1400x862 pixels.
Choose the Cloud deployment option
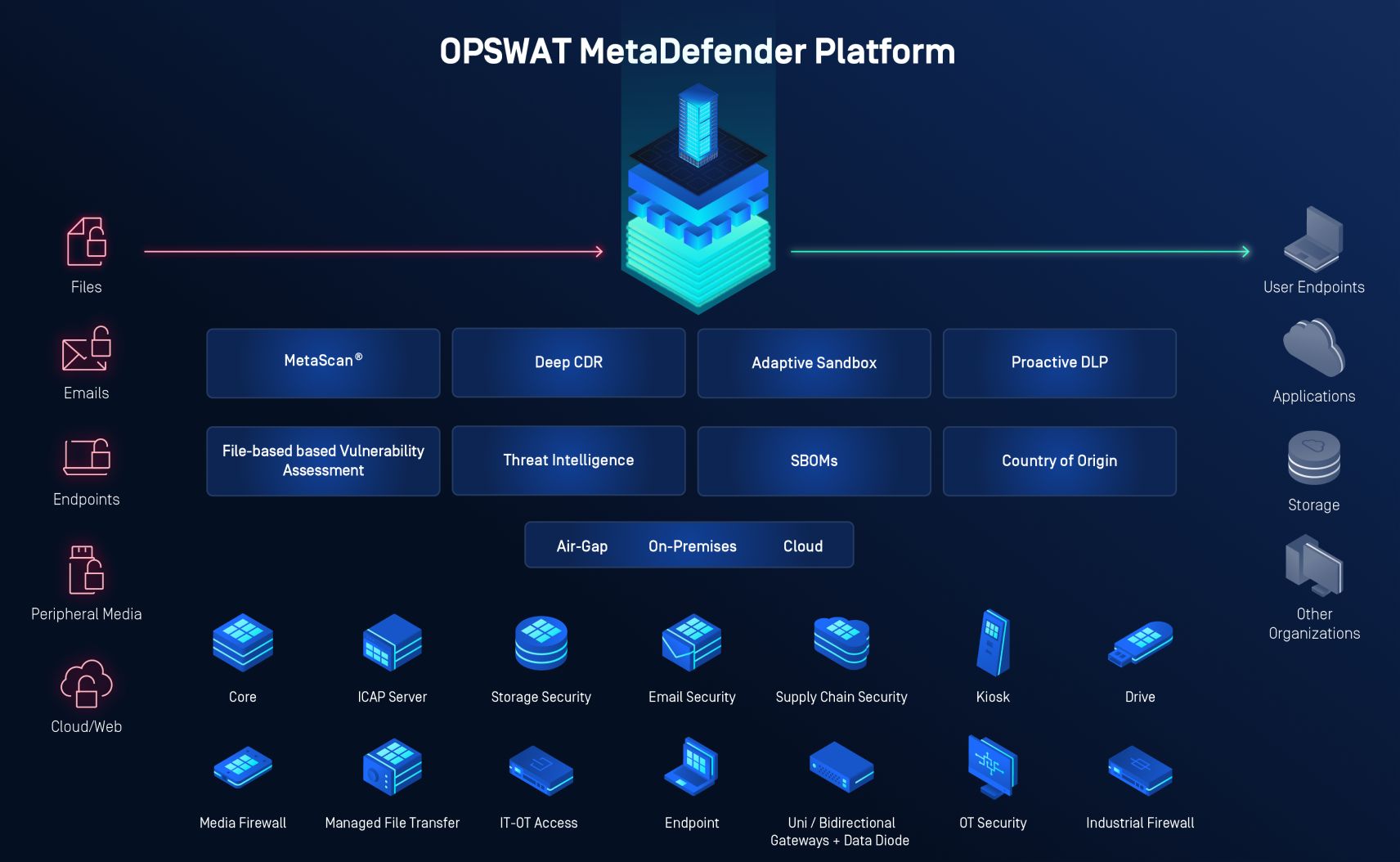[802, 545]
